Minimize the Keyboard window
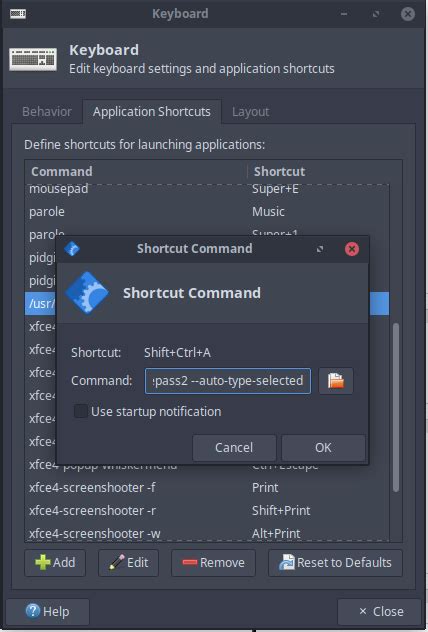428x632 pixels. 344,14
